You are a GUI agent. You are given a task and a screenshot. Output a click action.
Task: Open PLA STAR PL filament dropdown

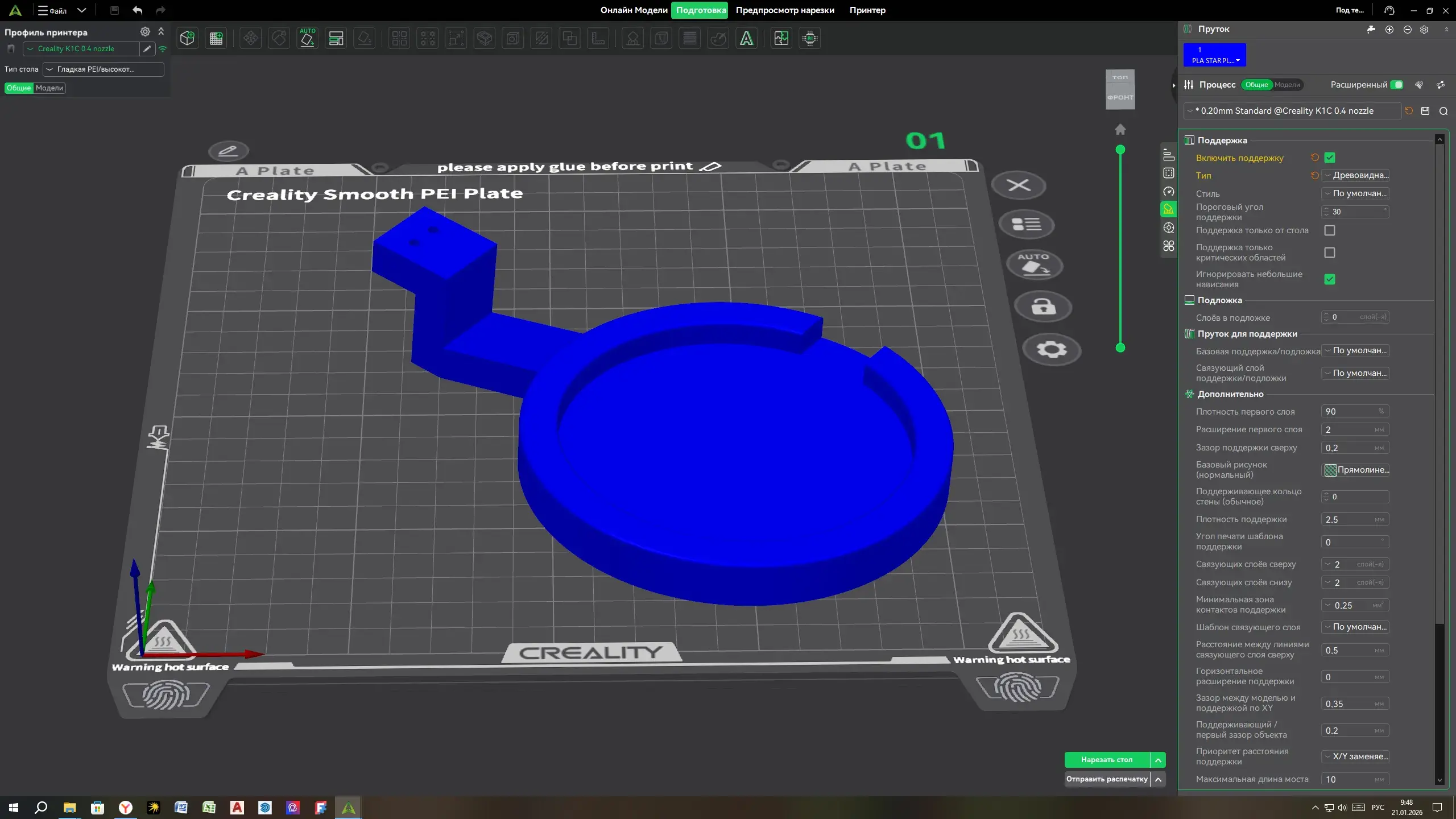click(x=1215, y=55)
